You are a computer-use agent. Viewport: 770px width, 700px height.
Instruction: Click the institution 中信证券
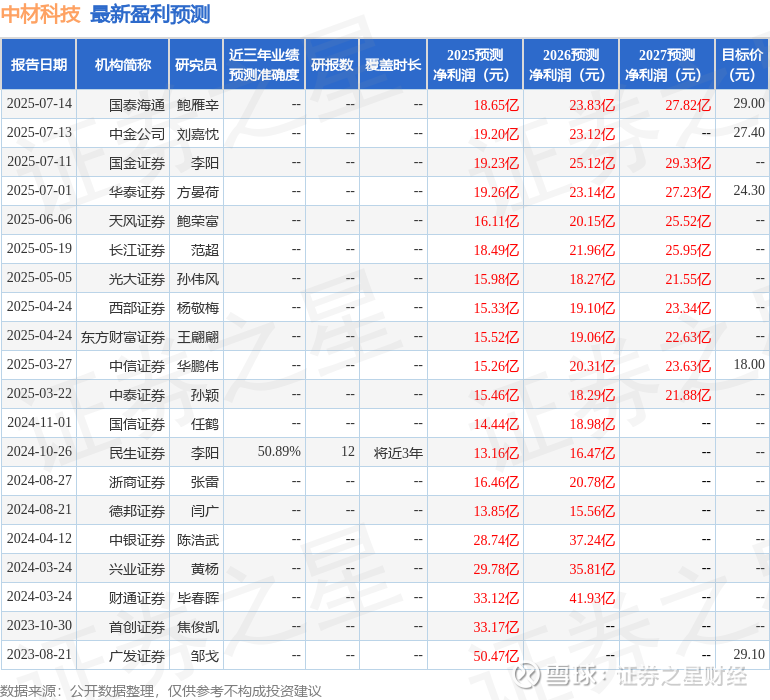(137, 365)
